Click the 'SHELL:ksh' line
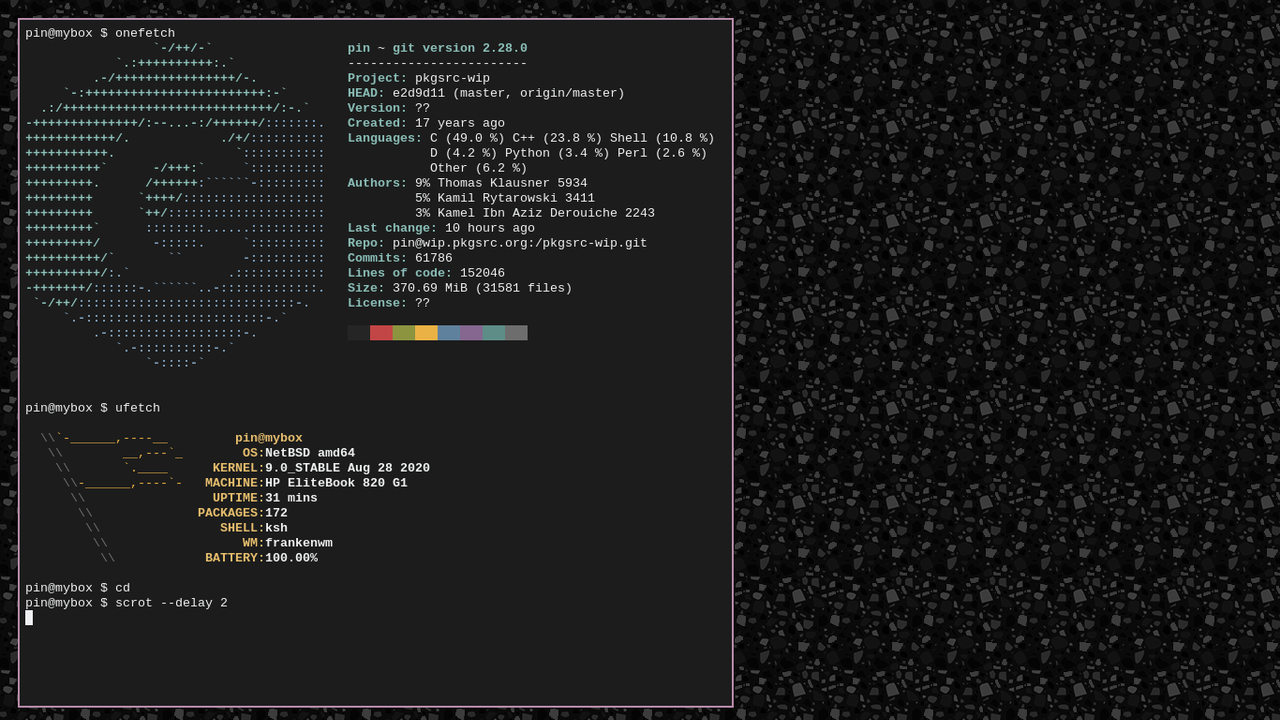1280x720 pixels. click(254, 528)
